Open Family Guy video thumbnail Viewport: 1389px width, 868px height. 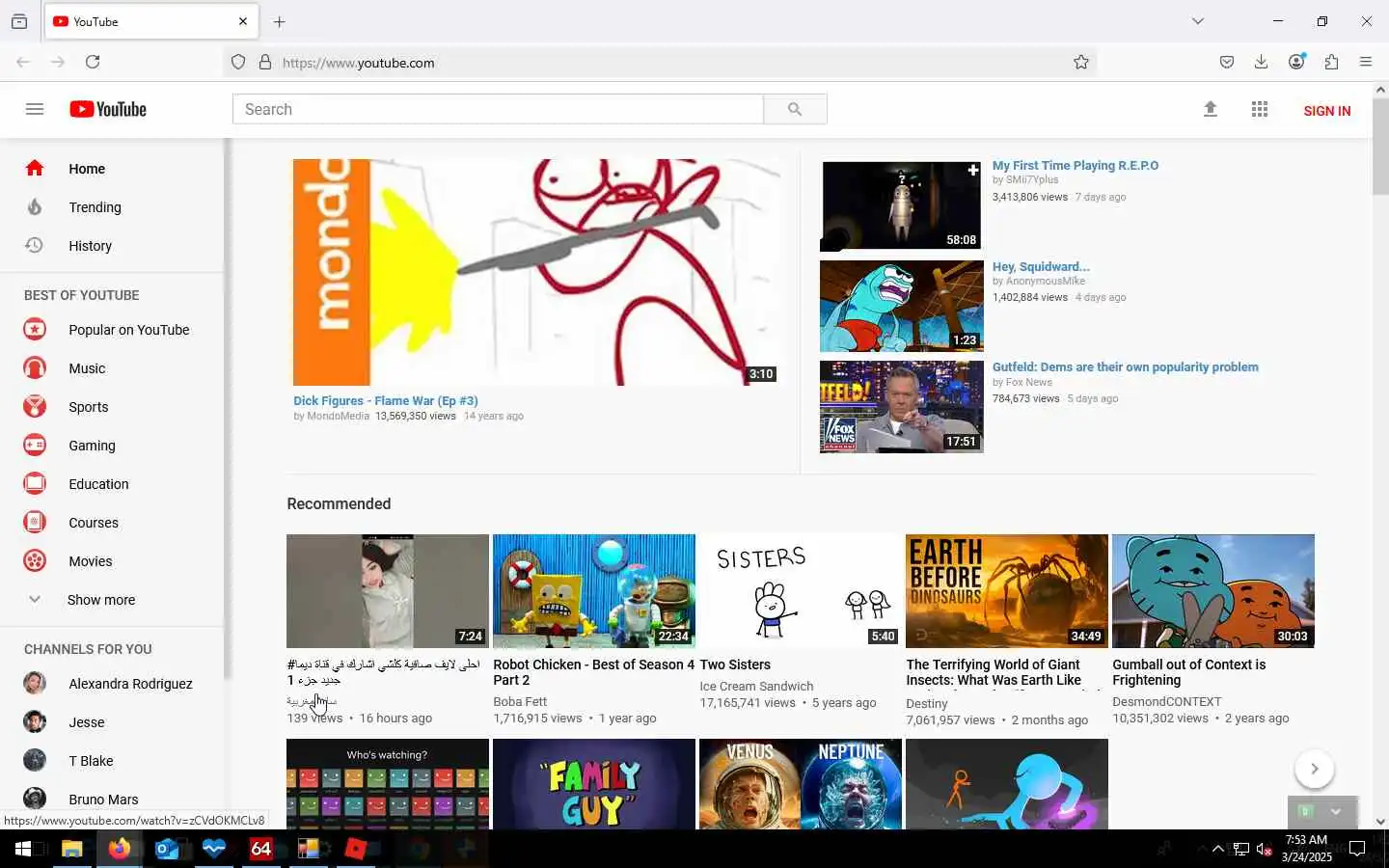(x=594, y=784)
